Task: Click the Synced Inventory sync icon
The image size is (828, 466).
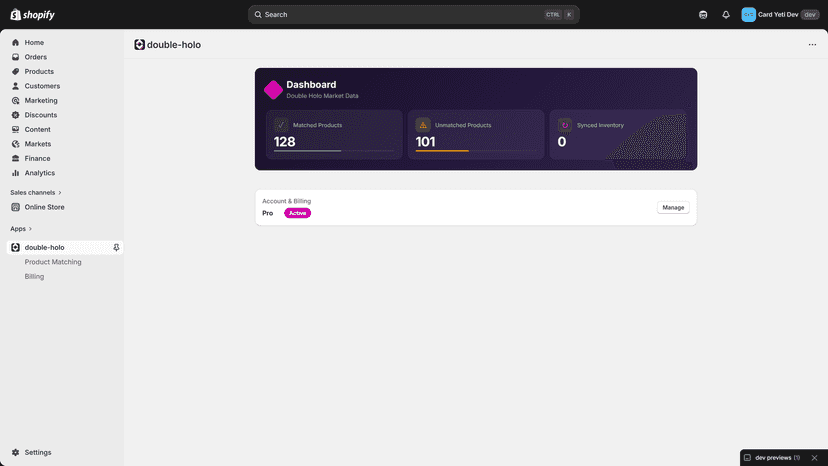Action: [564, 125]
